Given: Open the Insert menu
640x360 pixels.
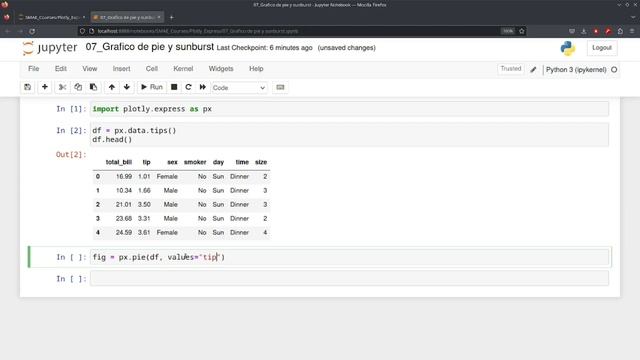Looking at the screenshot, I should (121, 69).
